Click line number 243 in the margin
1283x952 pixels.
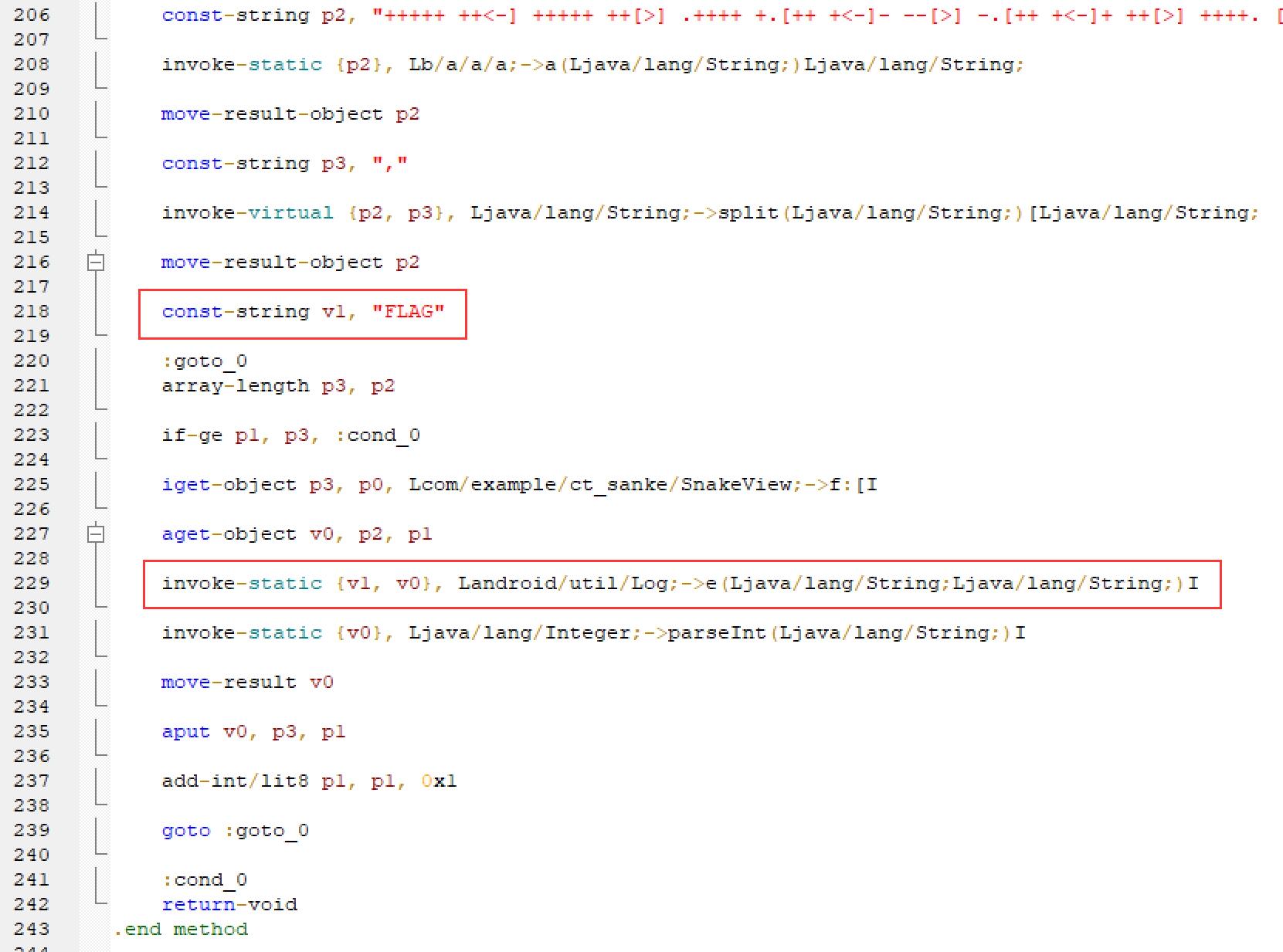[31, 929]
